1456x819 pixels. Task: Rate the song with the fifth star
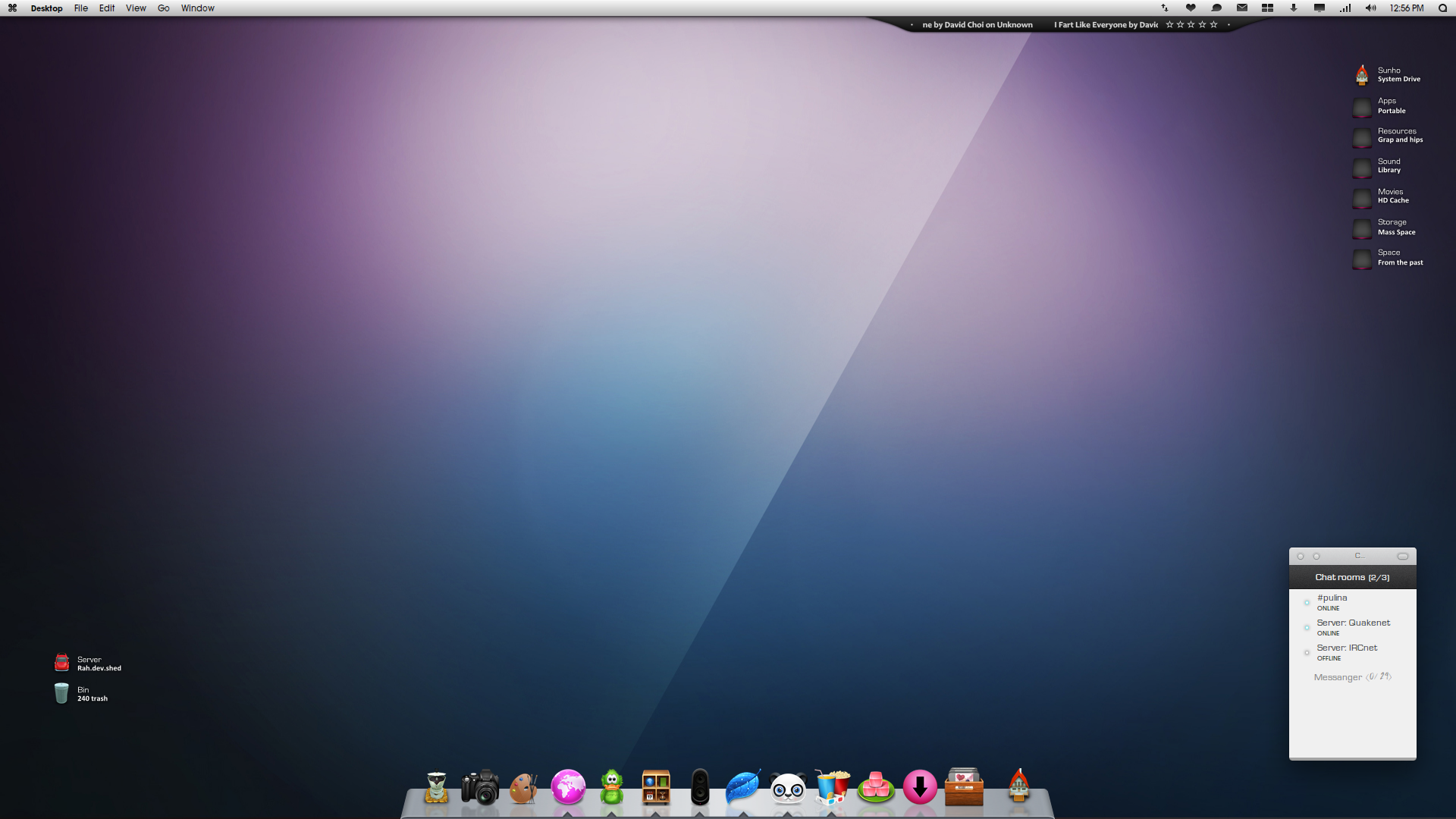(x=1213, y=24)
